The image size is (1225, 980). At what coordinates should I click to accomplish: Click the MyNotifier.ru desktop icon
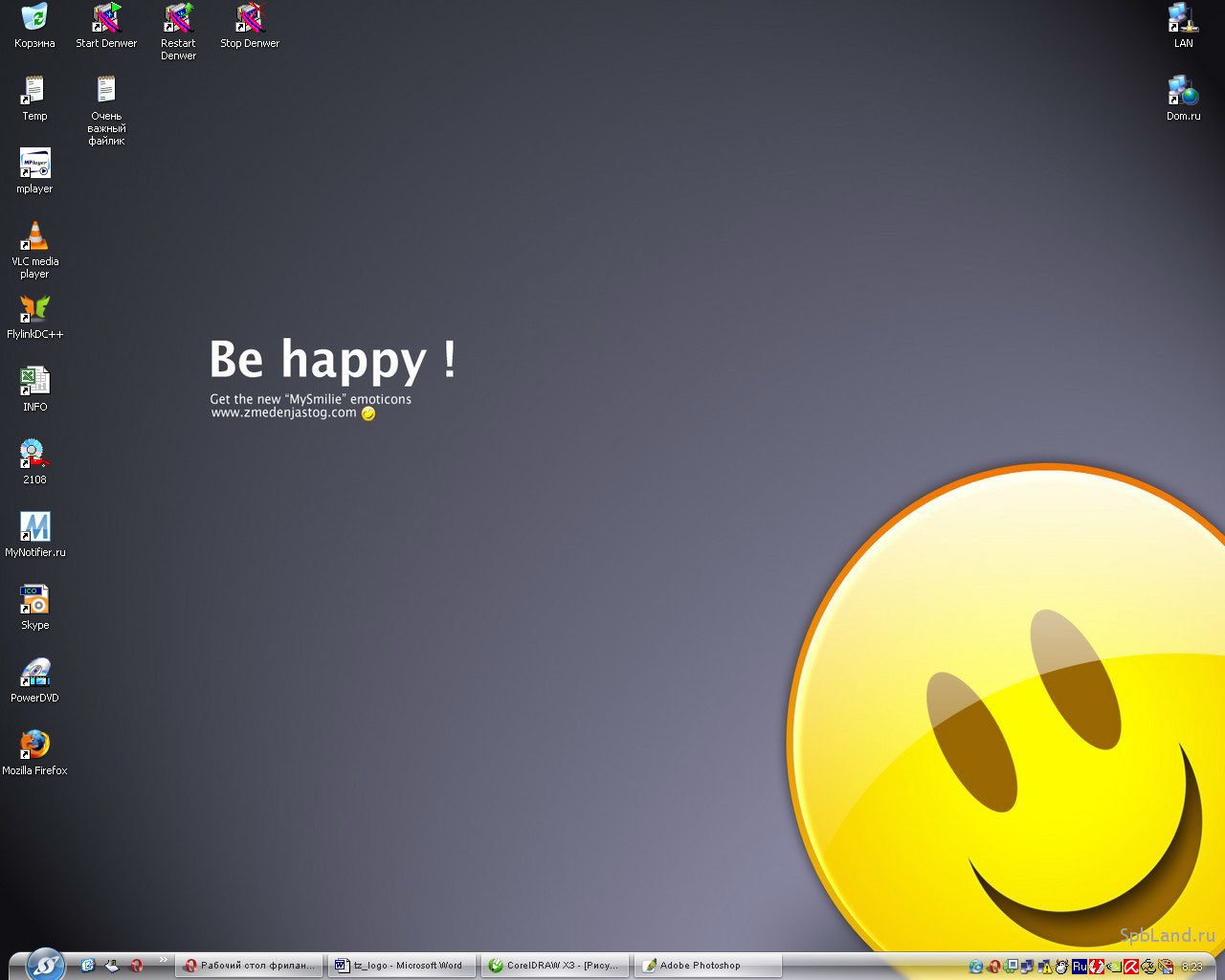pos(34,527)
